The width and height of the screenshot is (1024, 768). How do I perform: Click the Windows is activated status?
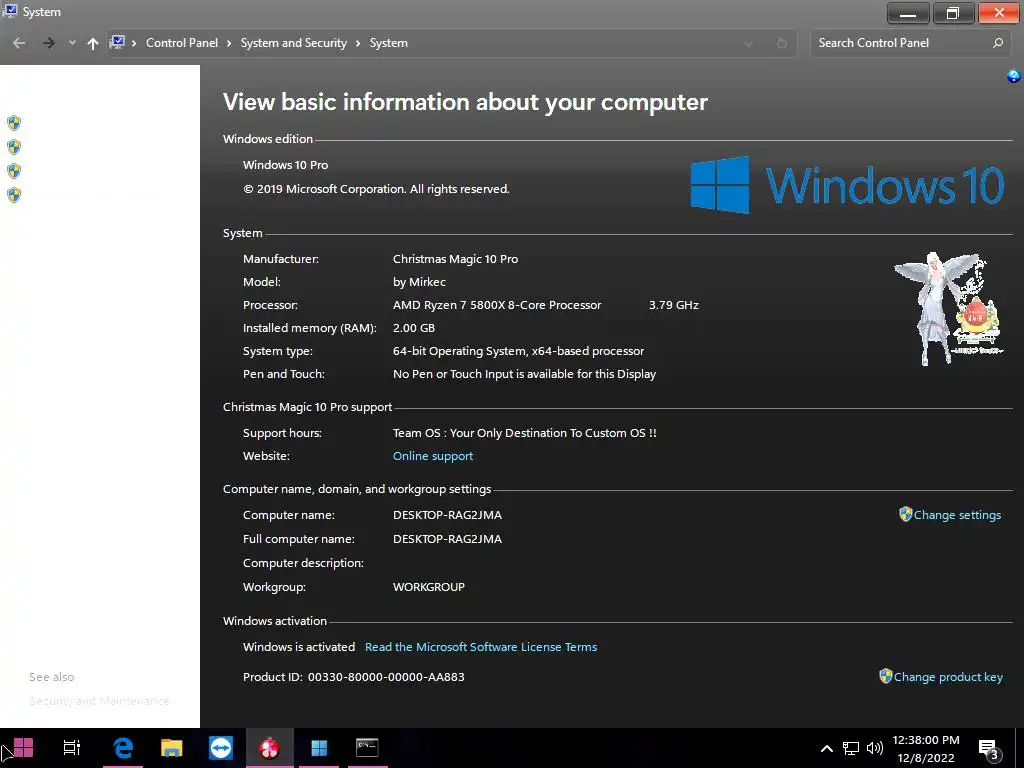298,647
